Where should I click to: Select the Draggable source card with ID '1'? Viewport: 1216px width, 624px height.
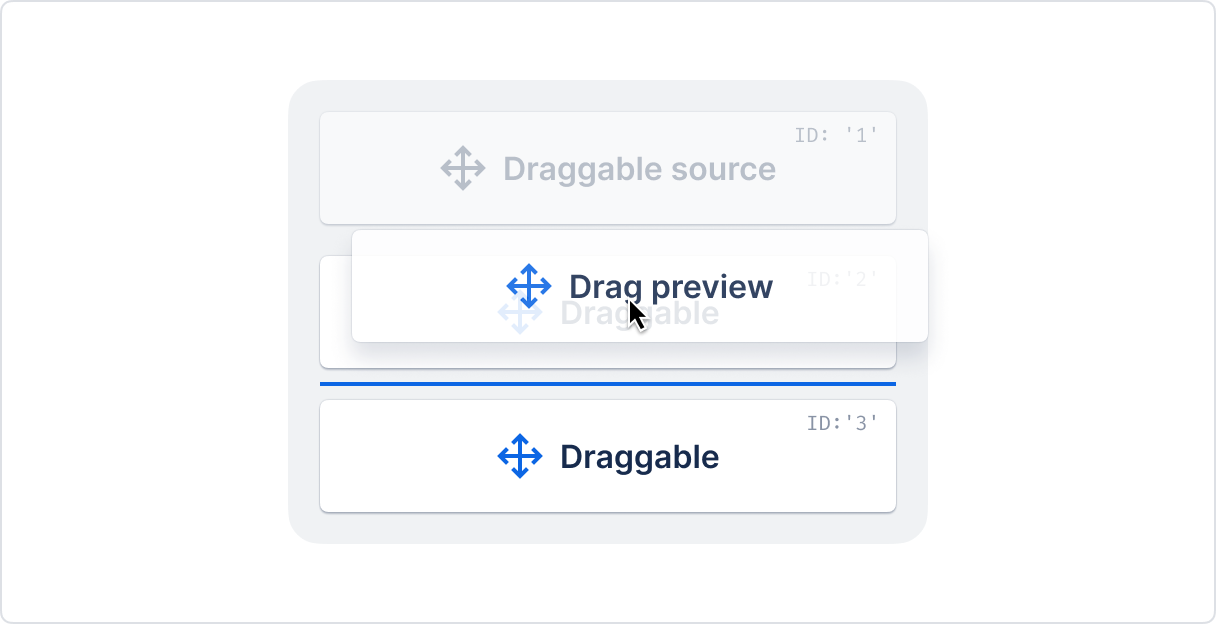[608, 168]
